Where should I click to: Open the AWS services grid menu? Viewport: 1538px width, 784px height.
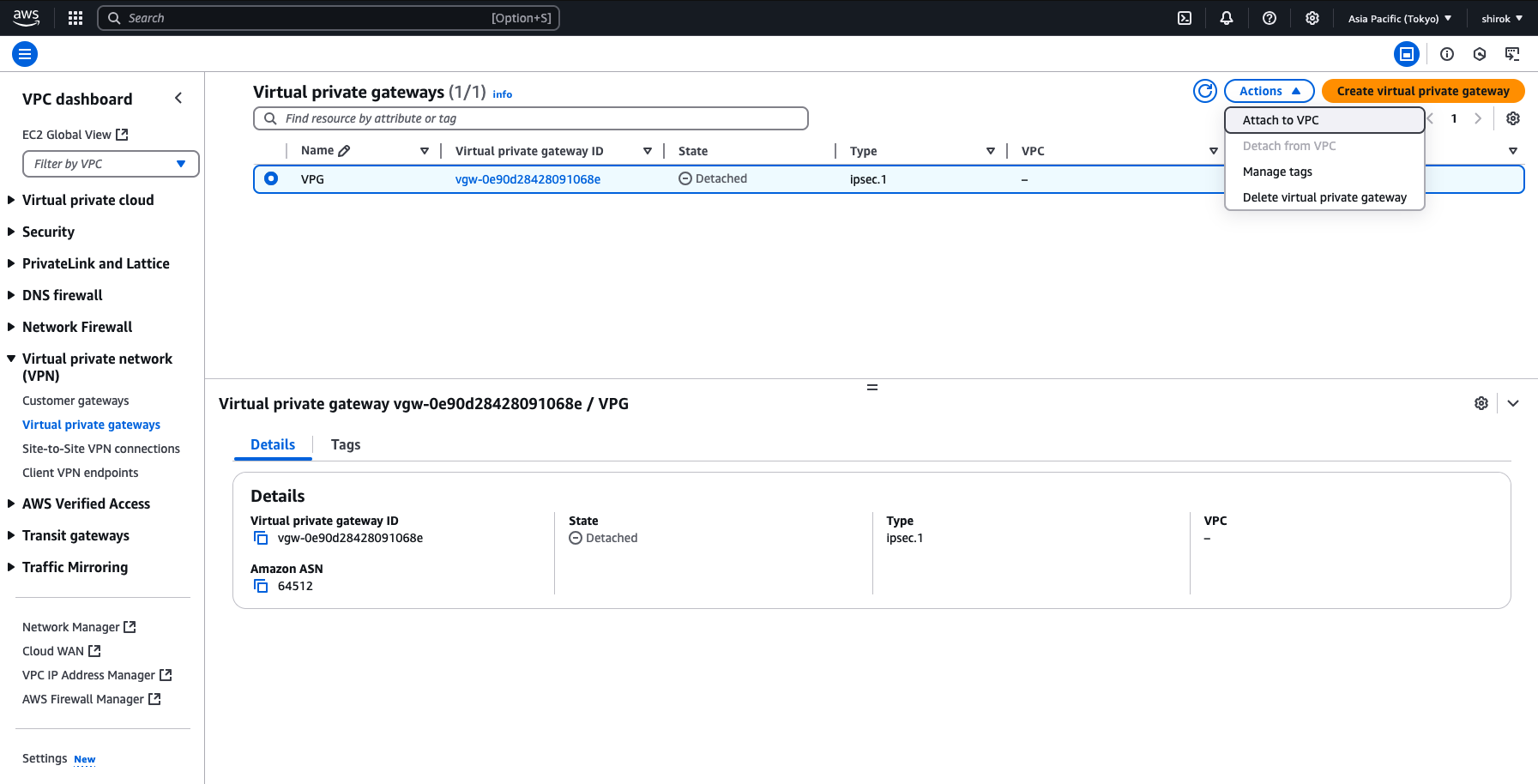click(75, 18)
